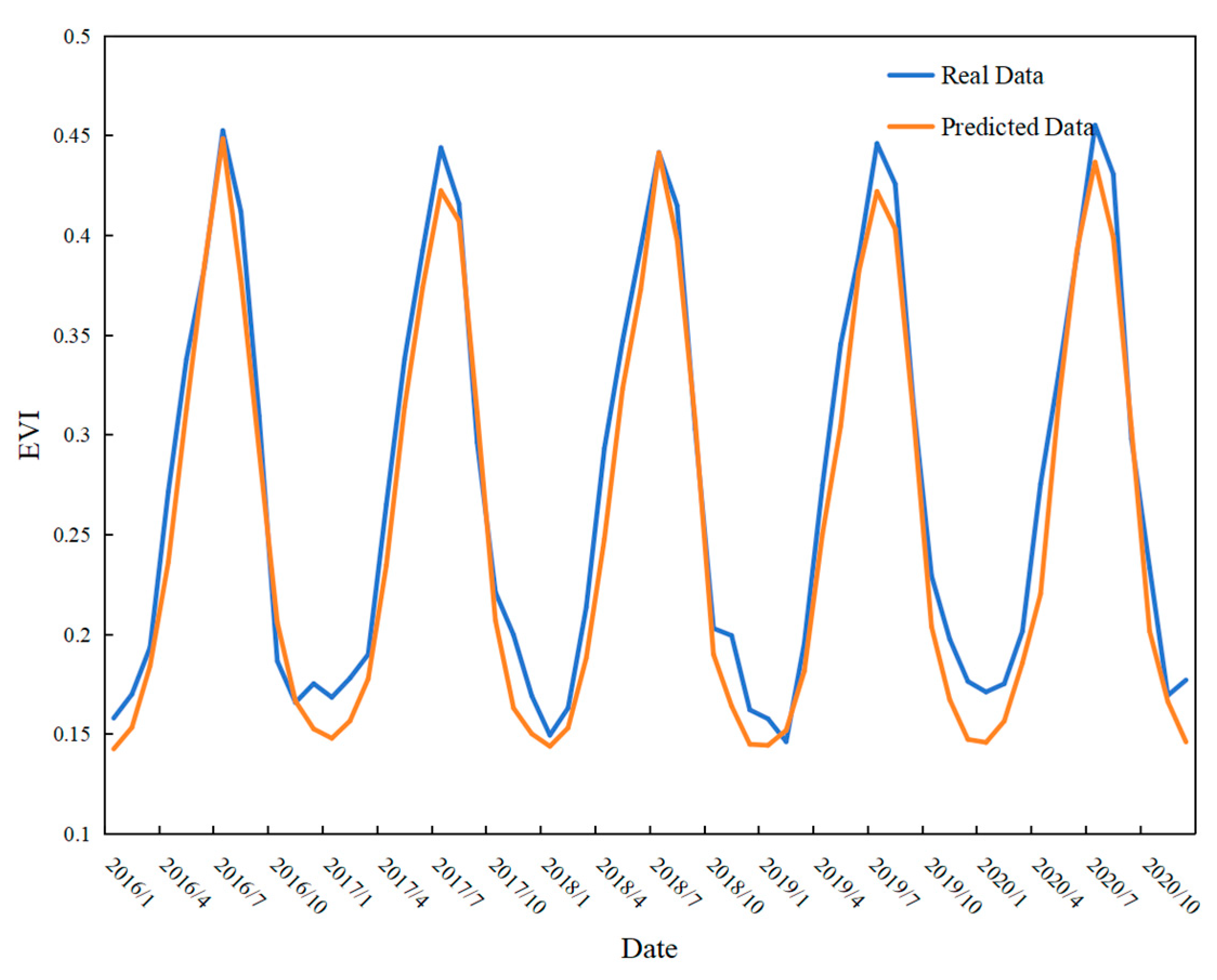Click the 0.3 y-axis tick label
This screenshot has height=980, width=1217.
click(x=77, y=435)
